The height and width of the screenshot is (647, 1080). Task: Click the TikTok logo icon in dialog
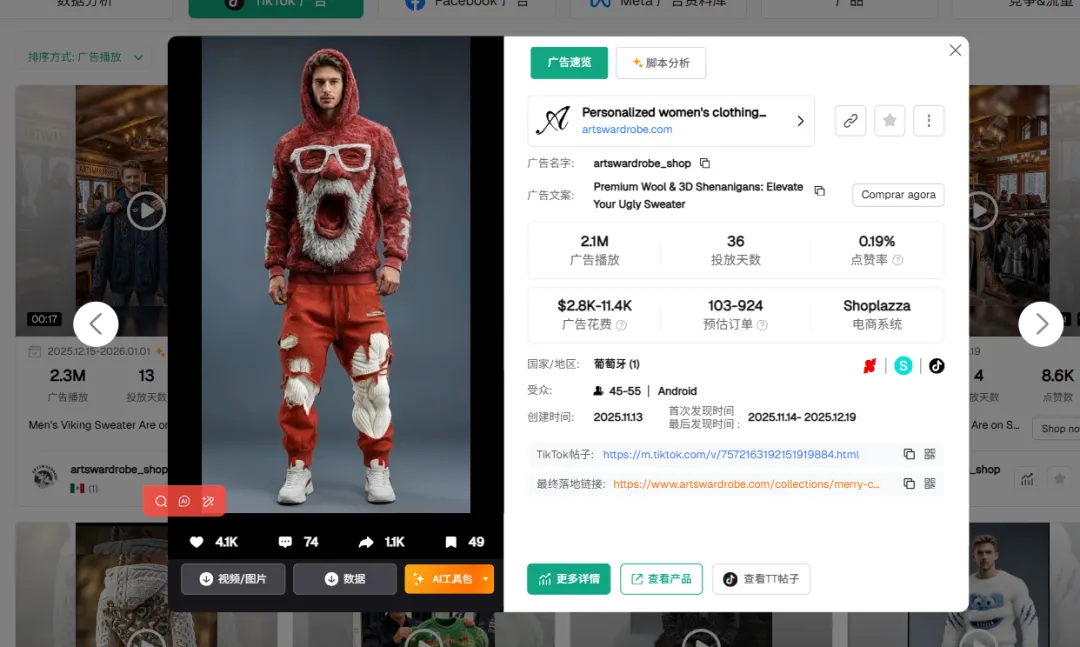936,366
